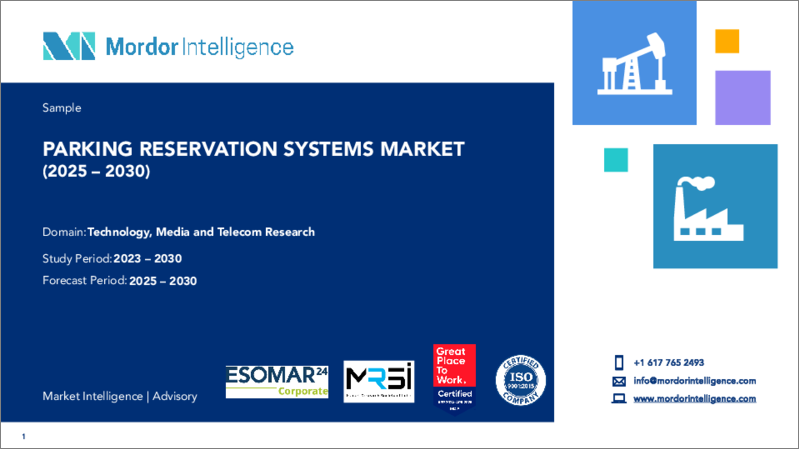Click the phone icon beside the number

tap(619, 362)
